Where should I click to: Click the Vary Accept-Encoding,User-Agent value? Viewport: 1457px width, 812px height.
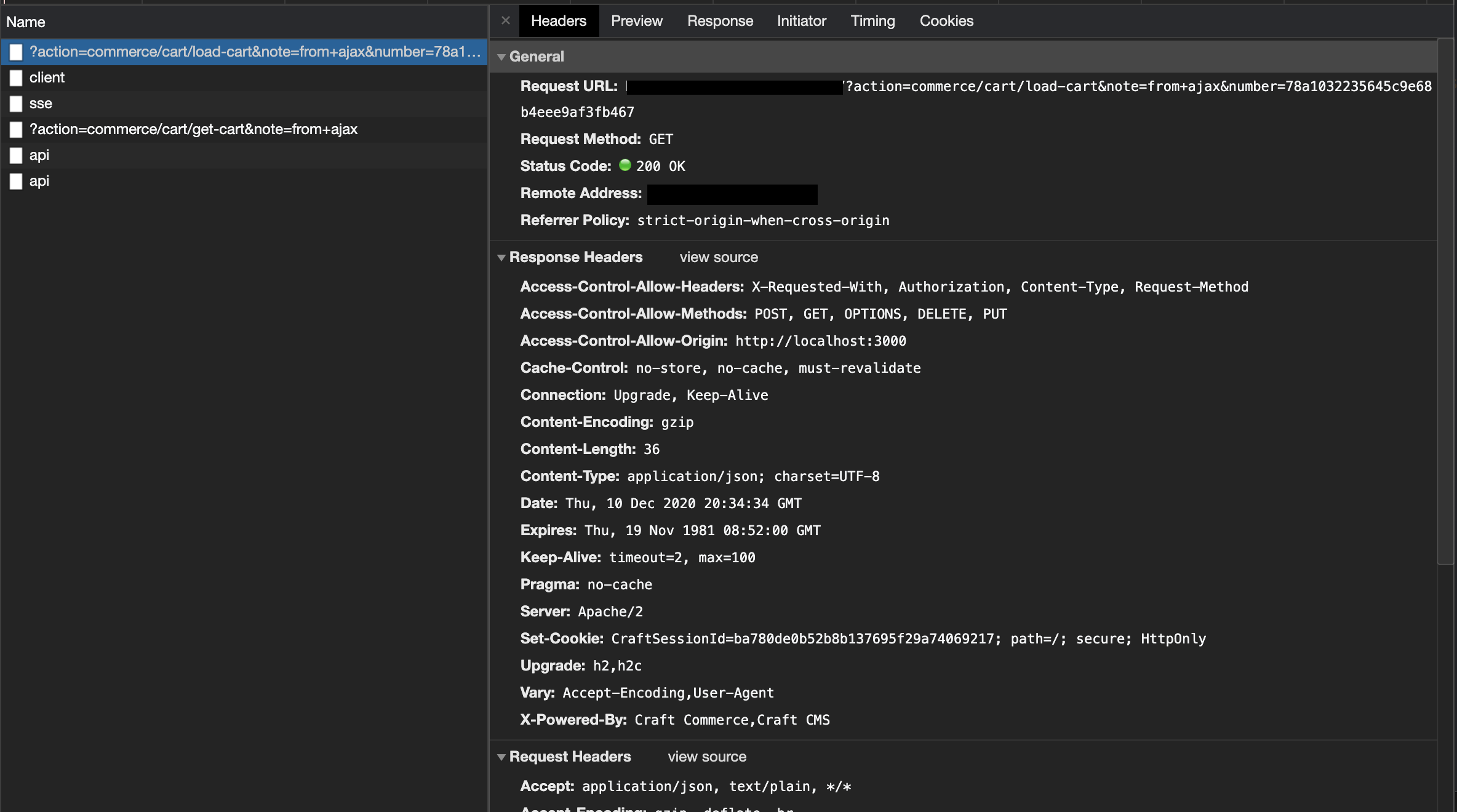click(x=668, y=693)
